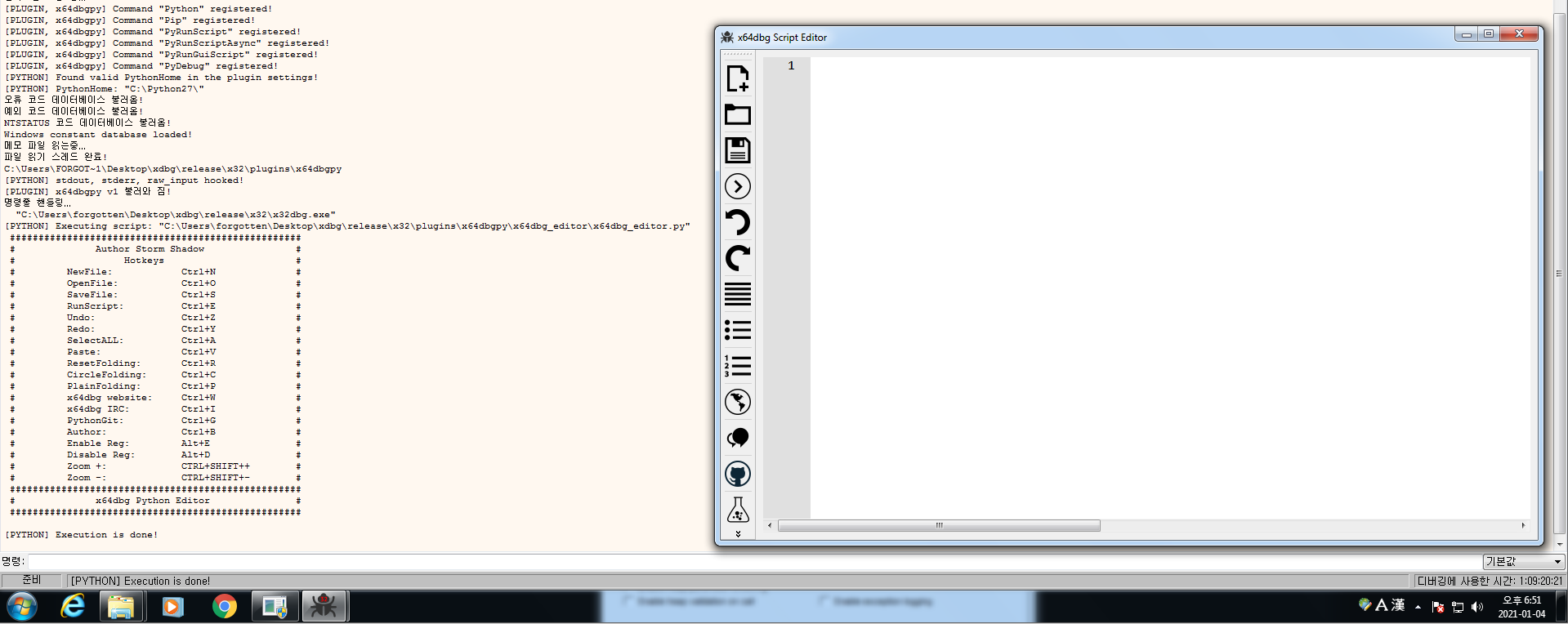The width and height of the screenshot is (1568, 624).
Task: Redo the edit in Script Editor
Action: click(738, 258)
